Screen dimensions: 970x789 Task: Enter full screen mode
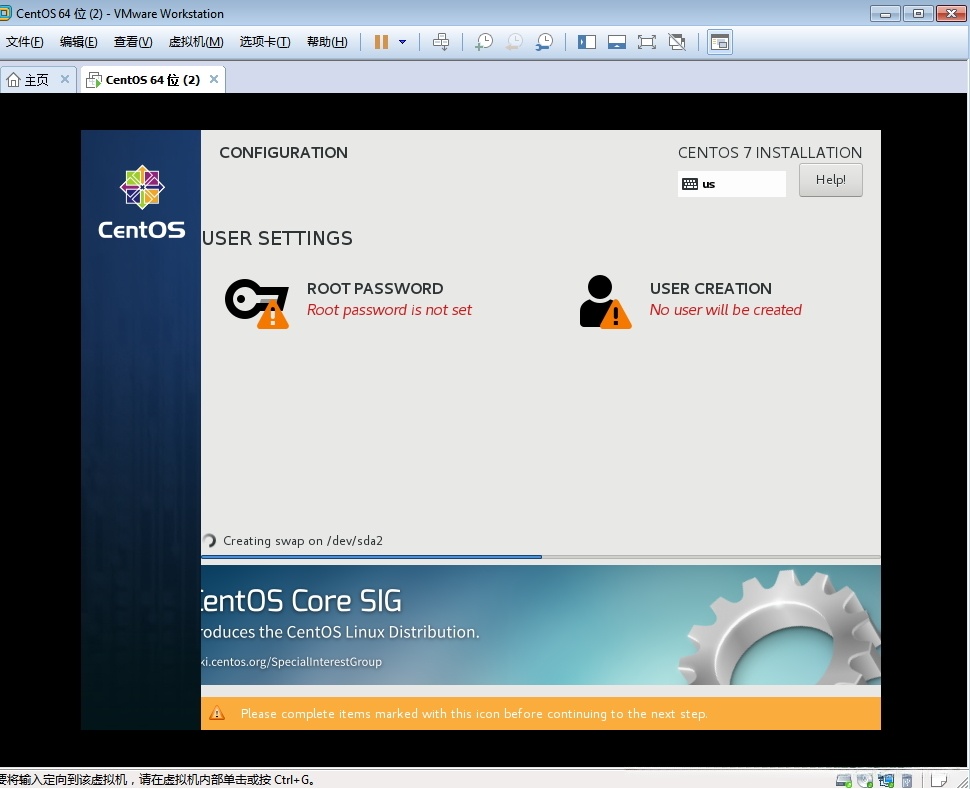click(x=647, y=42)
